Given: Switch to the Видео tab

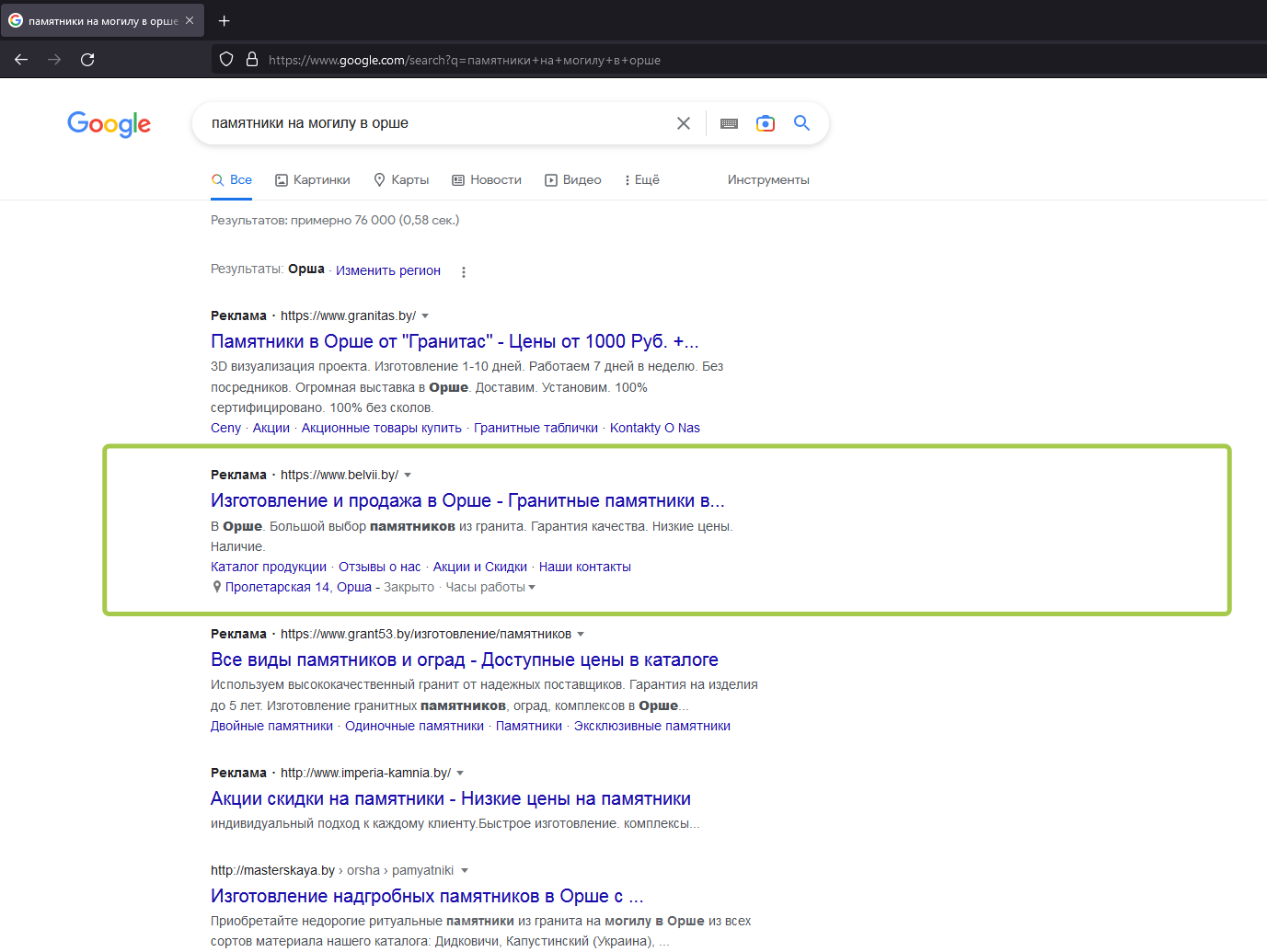Looking at the screenshot, I should pos(573,180).
